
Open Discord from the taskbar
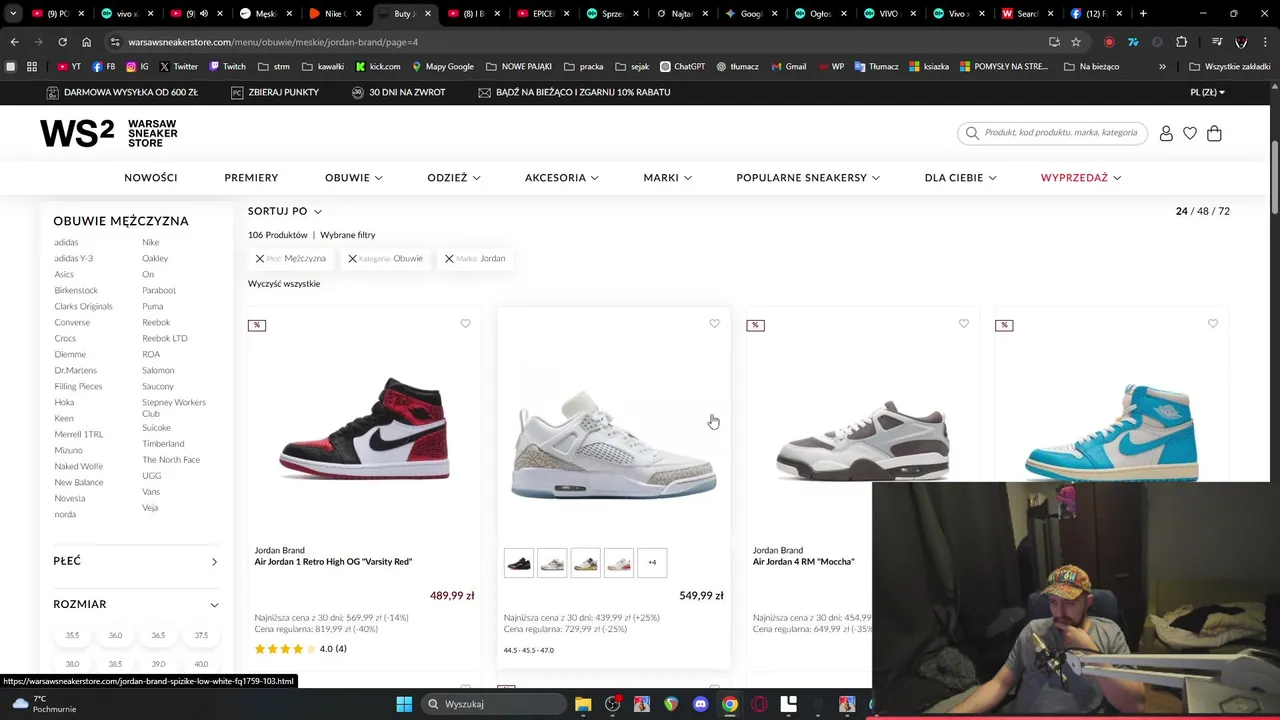tap(700, 704)
